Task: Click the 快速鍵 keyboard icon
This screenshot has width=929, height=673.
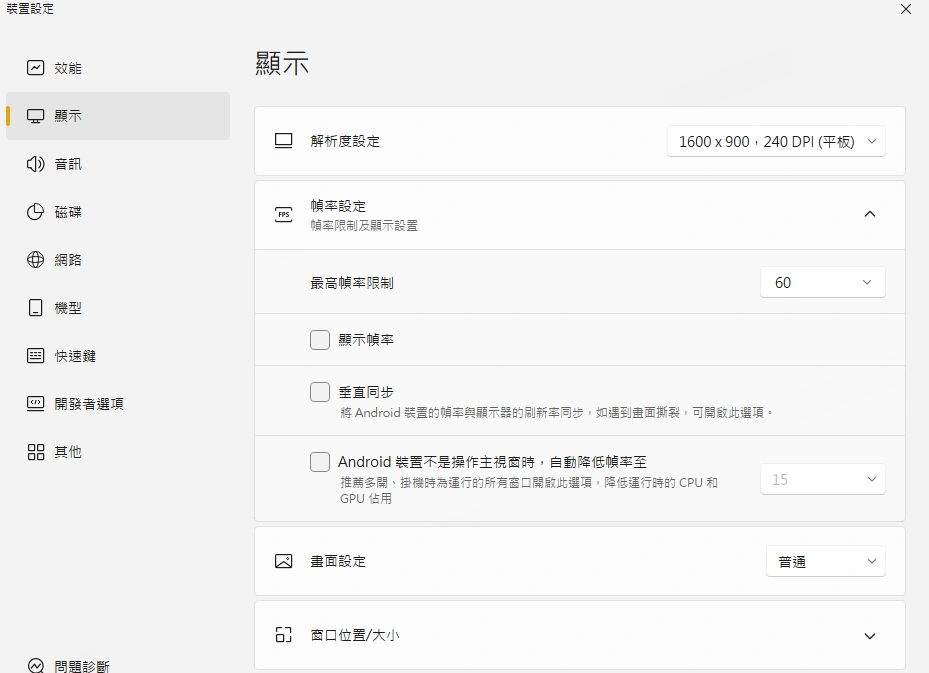Action: point(36,355)
